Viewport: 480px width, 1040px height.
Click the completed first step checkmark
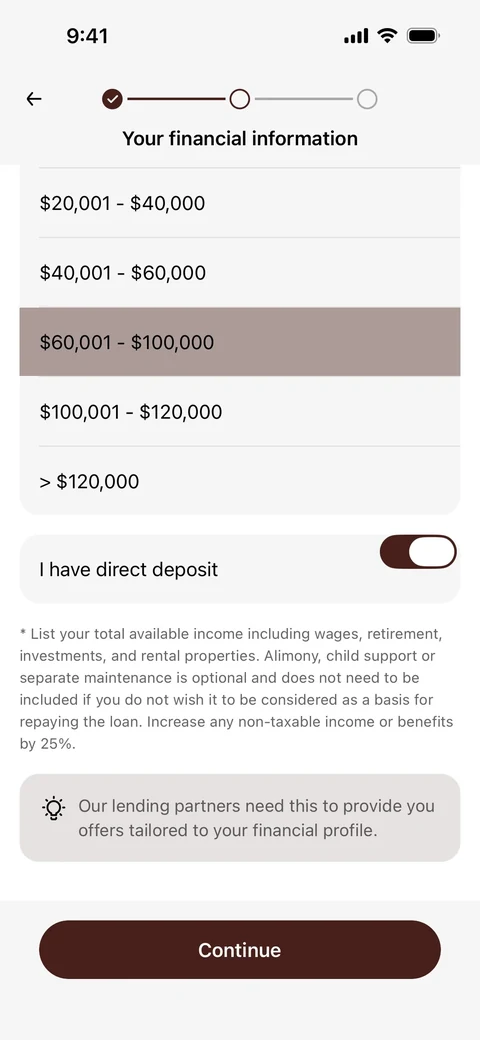(x=112, y=99)
